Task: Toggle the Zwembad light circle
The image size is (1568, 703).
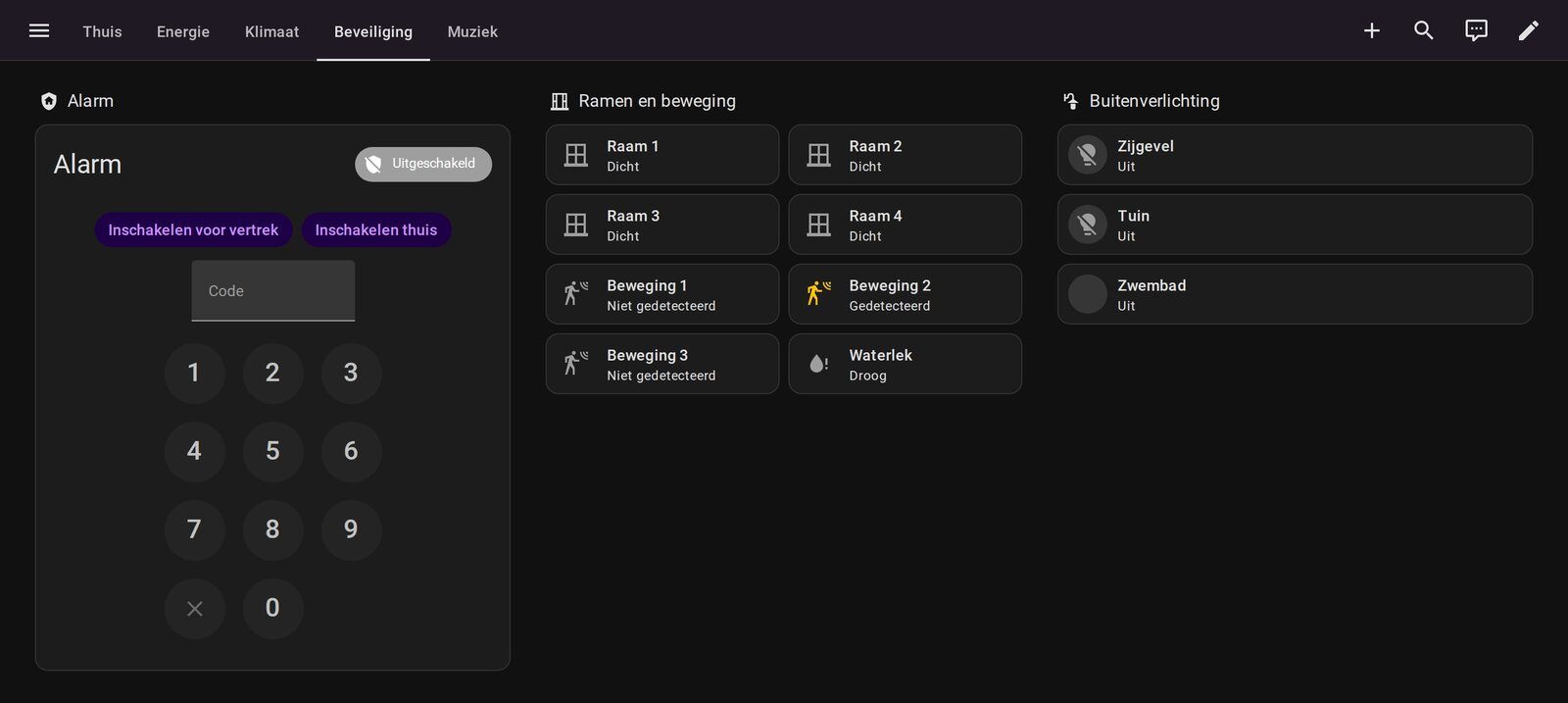Action: [1087, 294]
